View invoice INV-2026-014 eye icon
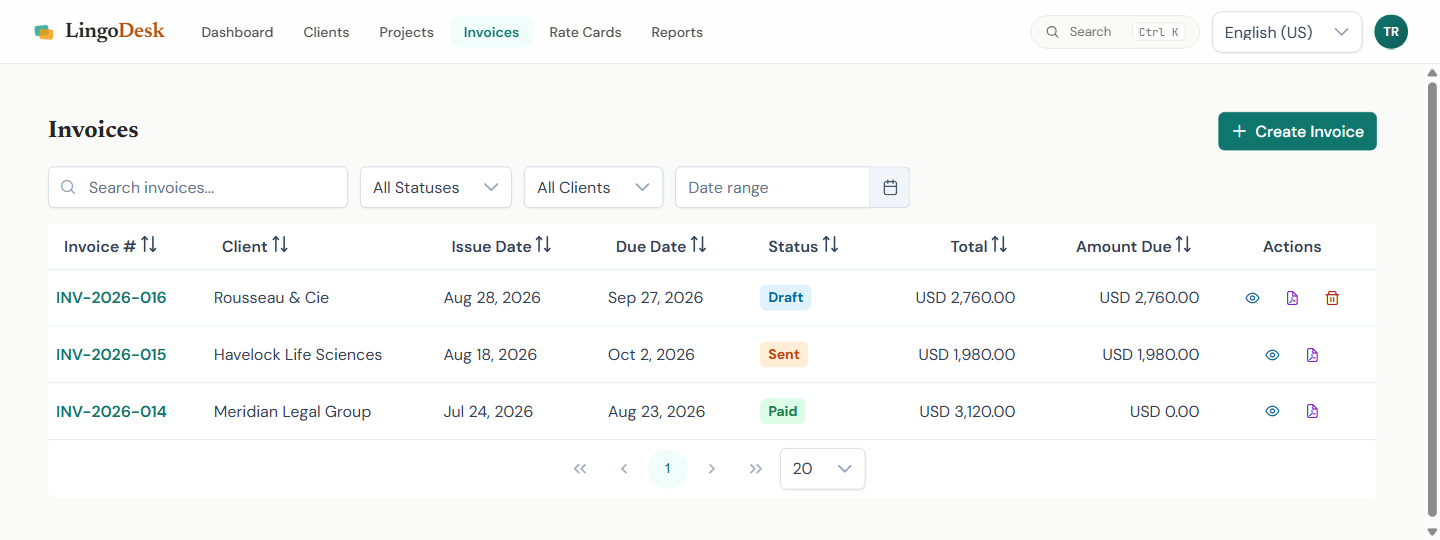 (1272, 411)
